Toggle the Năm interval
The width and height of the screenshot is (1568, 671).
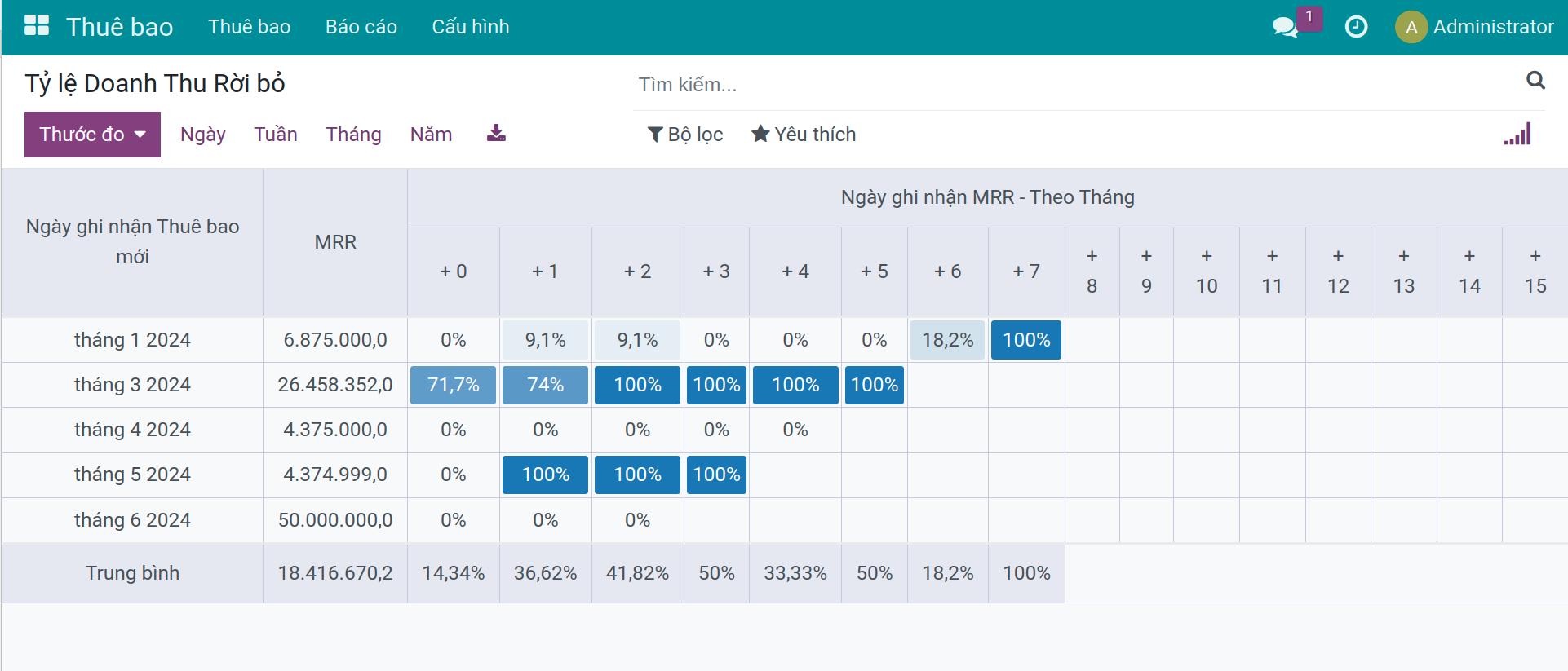[x=431, y=135]
